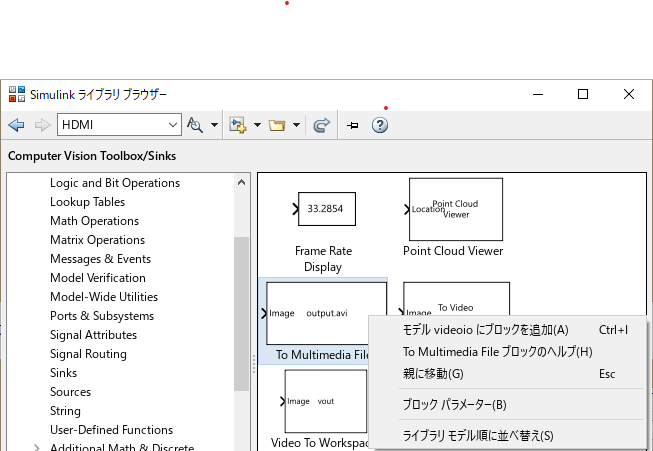Select Sinks in the library tree
Image resolution: width=653 pixels, height=451 pixels.
(x=63, y=373)
